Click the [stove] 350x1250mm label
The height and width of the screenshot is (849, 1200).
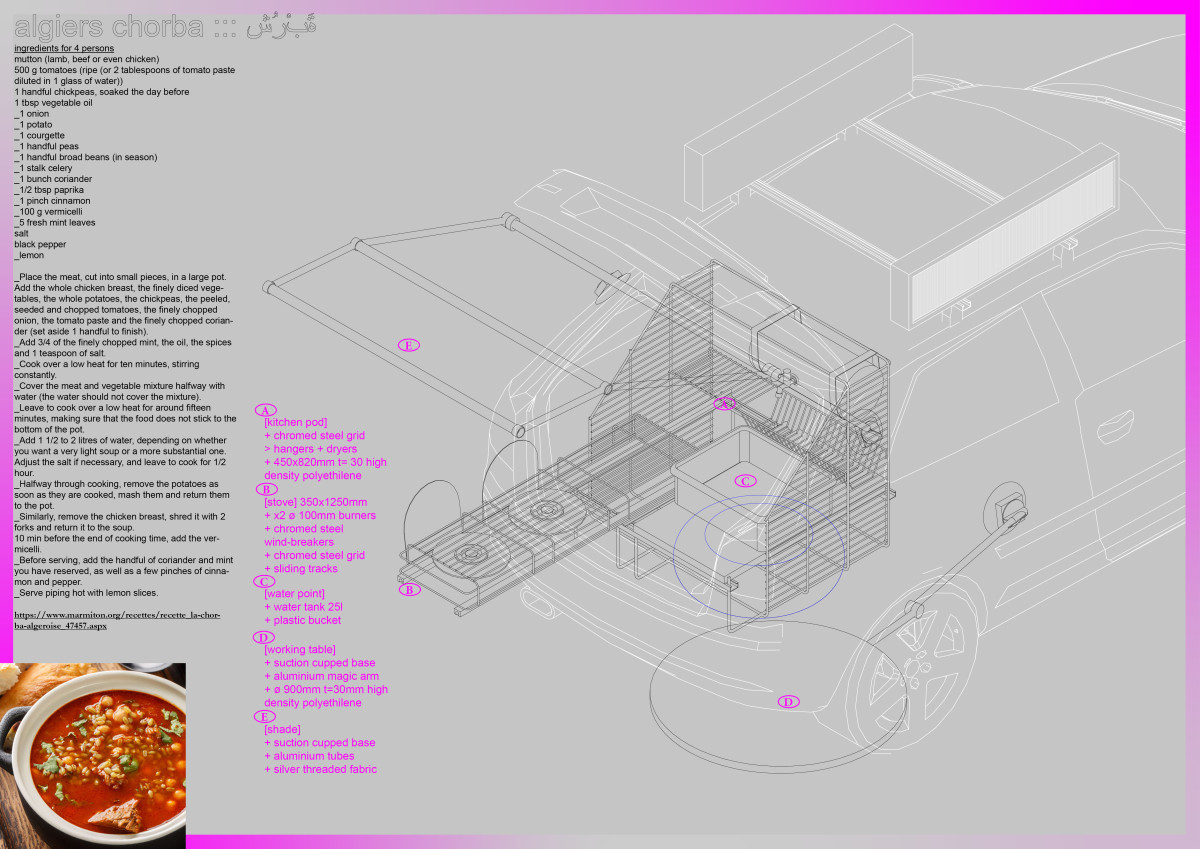point(315,502)
